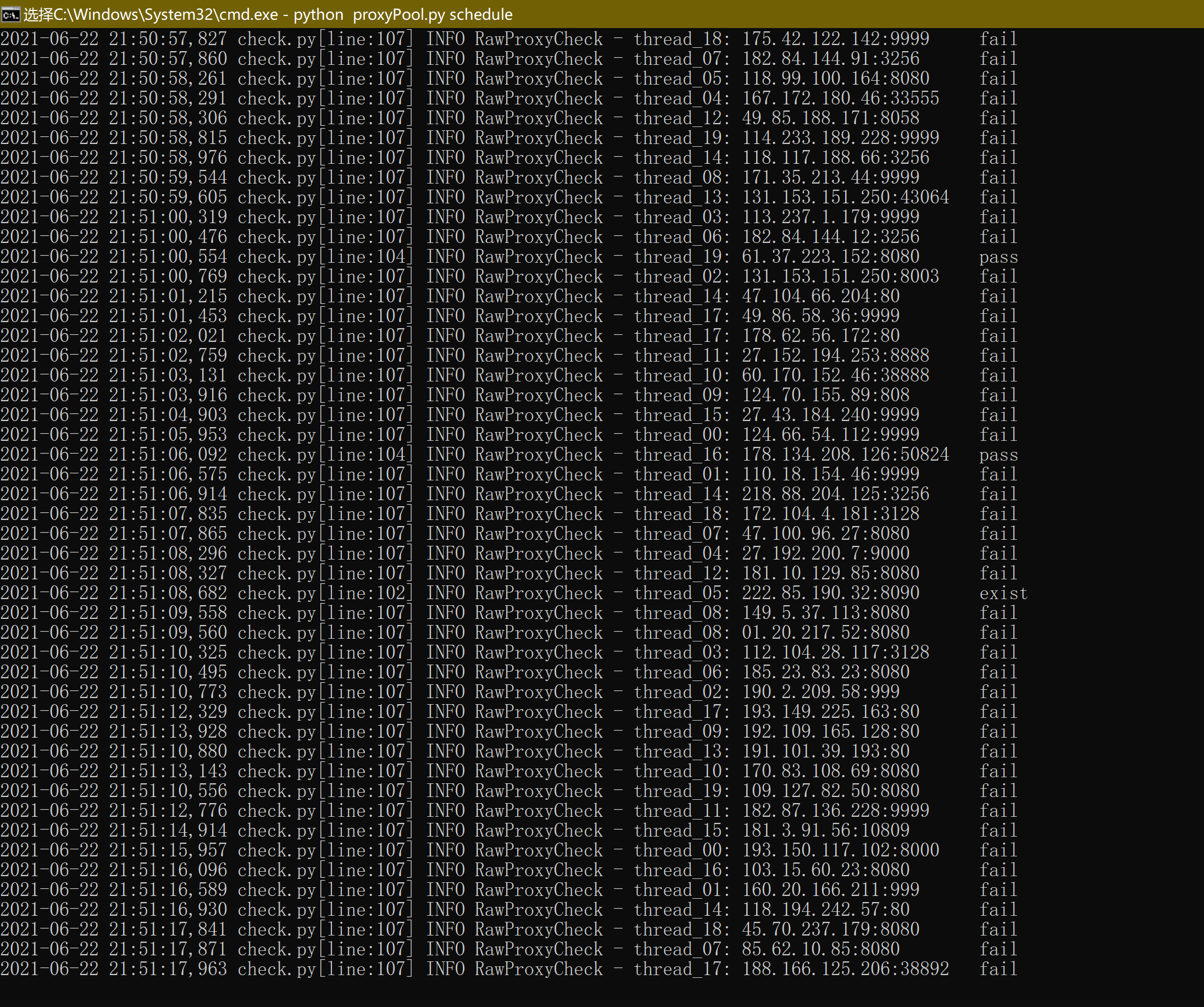1204x1007 pixels.
Task: Click the exist status for 222.85.190.32:8090
Action: [1003, 593]
